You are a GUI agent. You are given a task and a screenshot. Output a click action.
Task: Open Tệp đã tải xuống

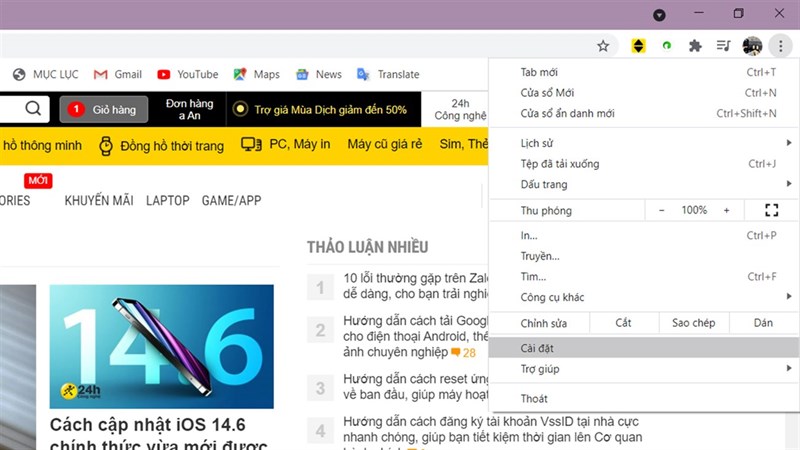644,164
